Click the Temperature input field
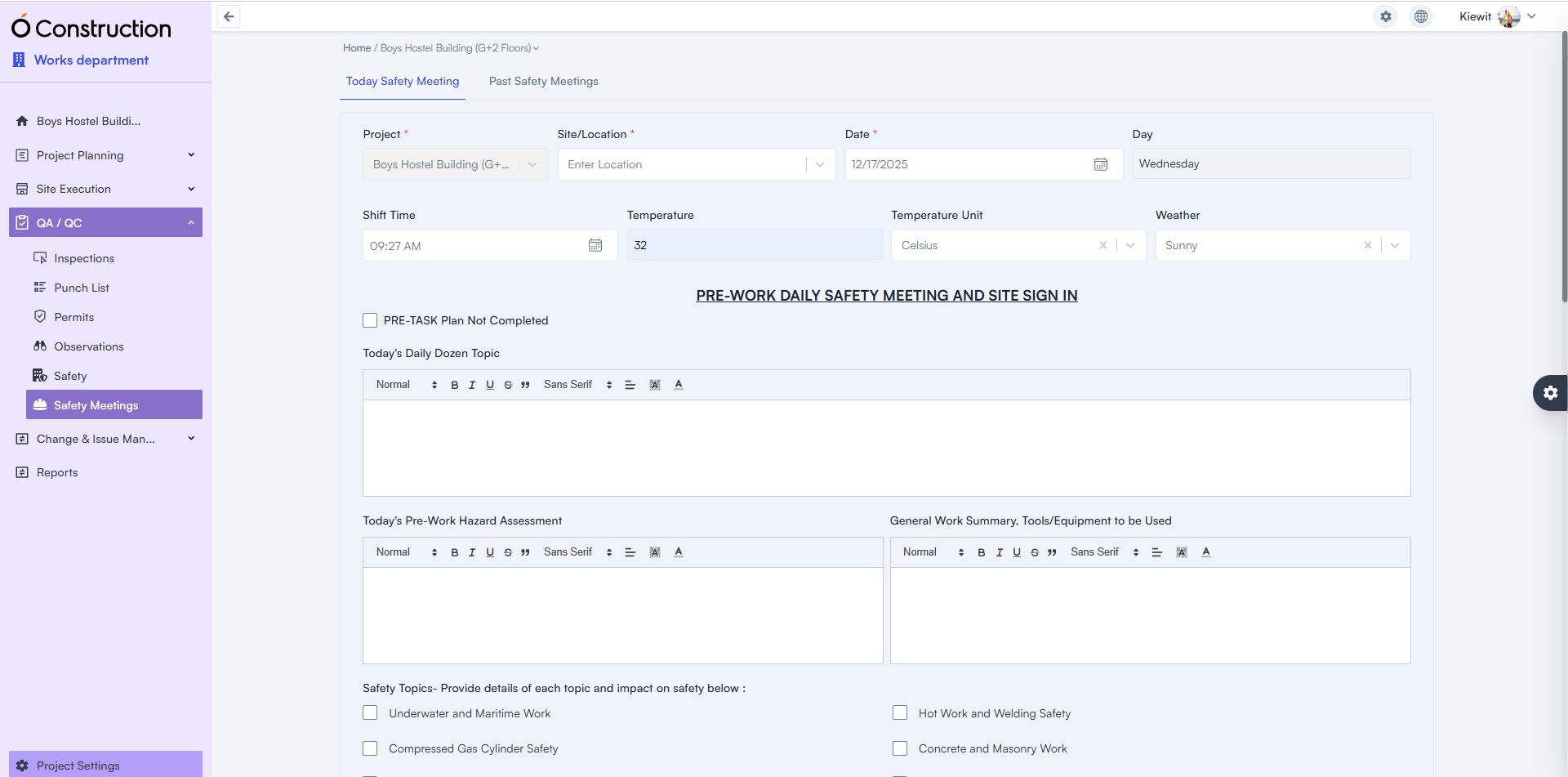The height and width of the screenshot is (777, 1568). click(x=754, y=245)
